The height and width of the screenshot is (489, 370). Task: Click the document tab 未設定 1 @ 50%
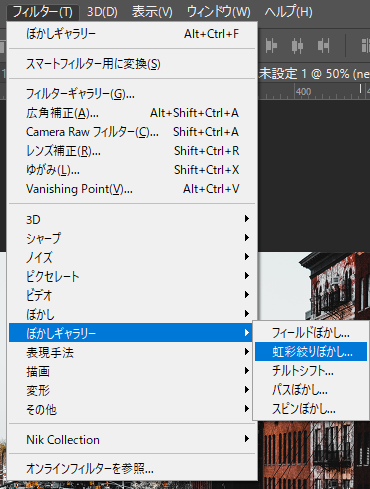[x=314, y=74]
